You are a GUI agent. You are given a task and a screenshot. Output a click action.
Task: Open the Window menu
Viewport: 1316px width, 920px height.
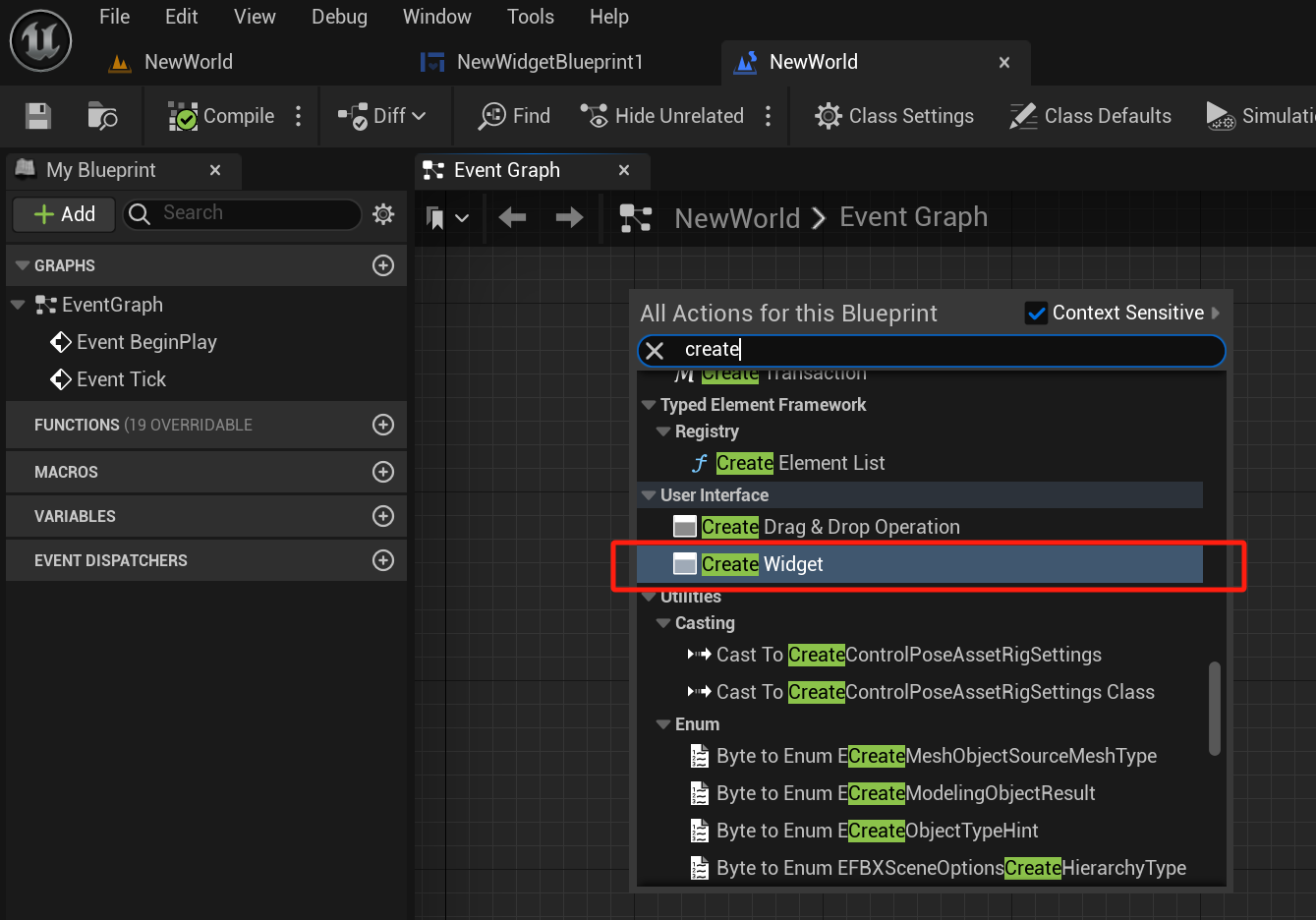tap(436, 17)
